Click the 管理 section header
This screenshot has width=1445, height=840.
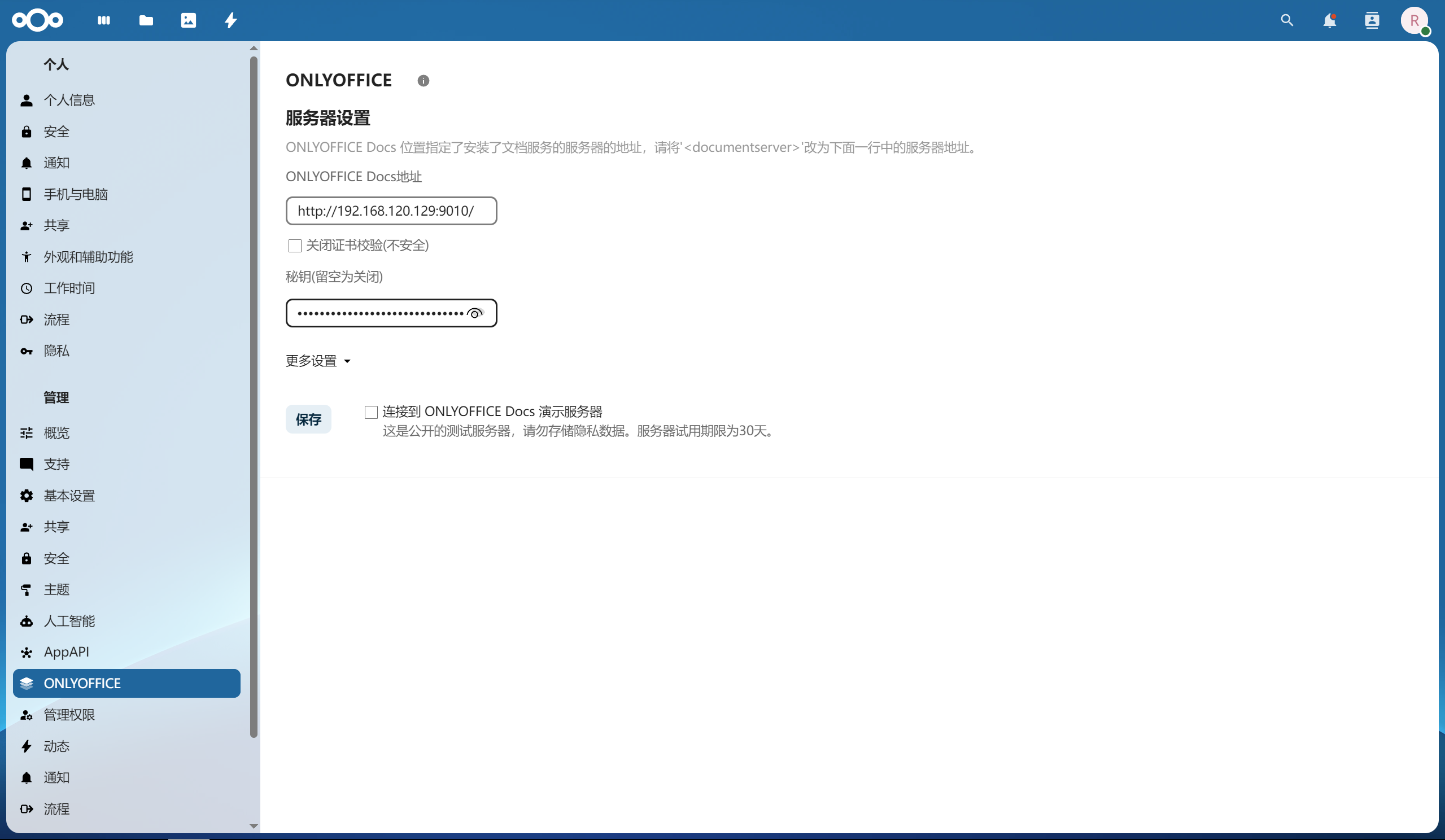coord(56,397)
